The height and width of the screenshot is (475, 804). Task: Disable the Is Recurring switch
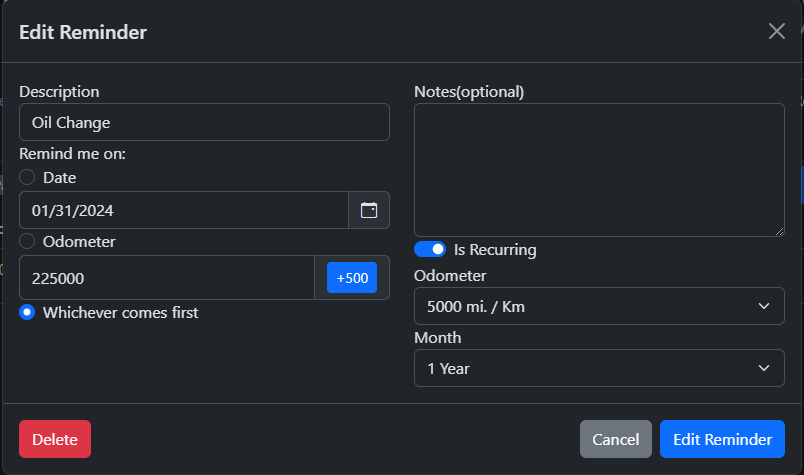click(430, 249)
